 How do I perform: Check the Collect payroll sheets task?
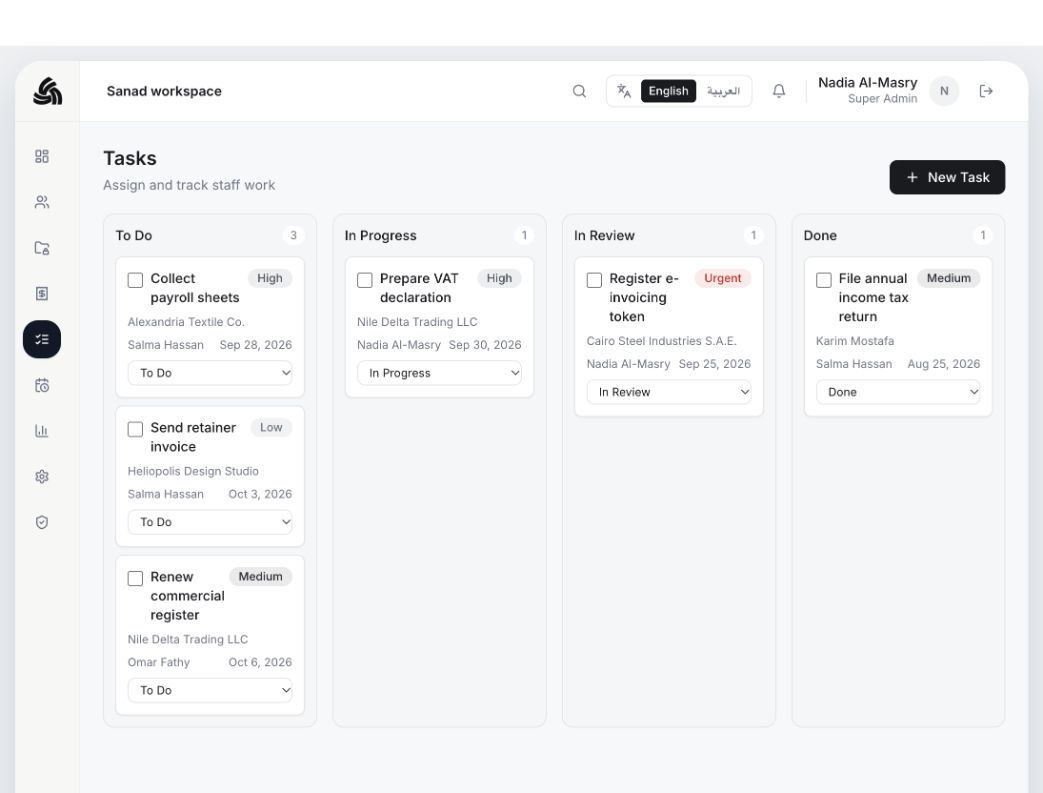coord(135,280)
